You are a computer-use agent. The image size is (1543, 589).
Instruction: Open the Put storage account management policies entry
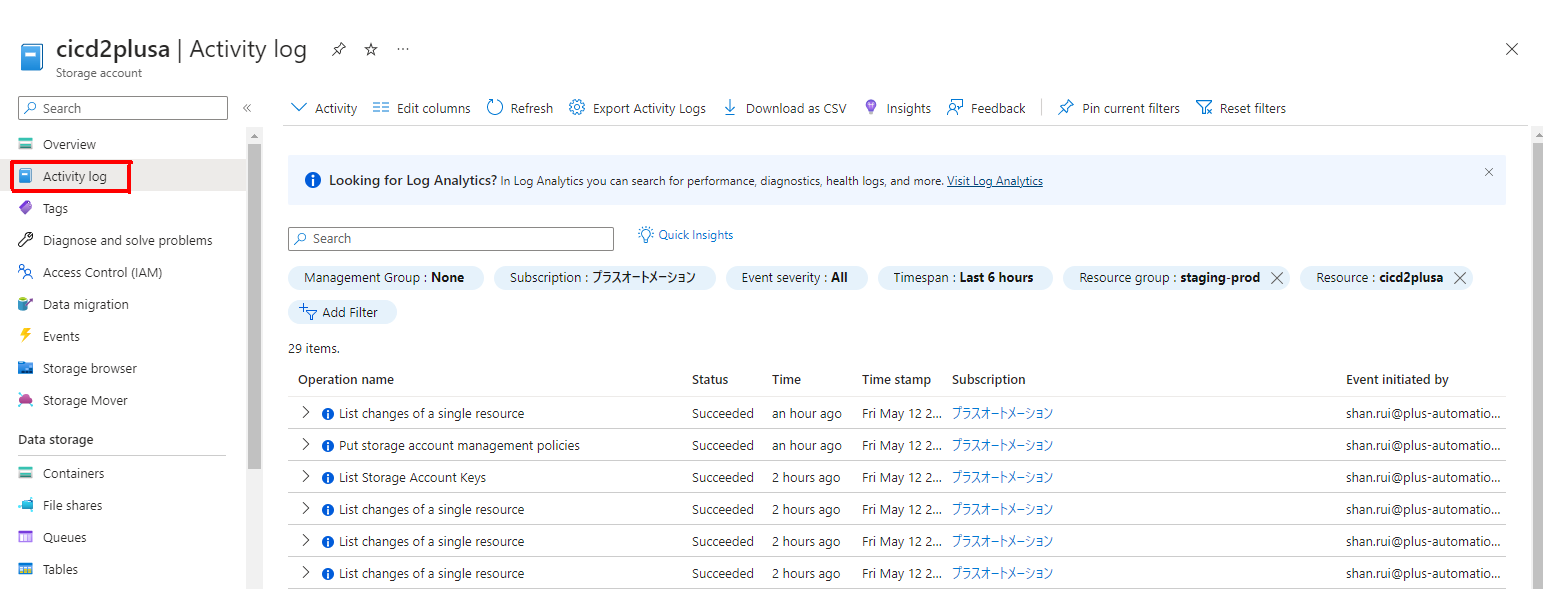pos(459,445)
